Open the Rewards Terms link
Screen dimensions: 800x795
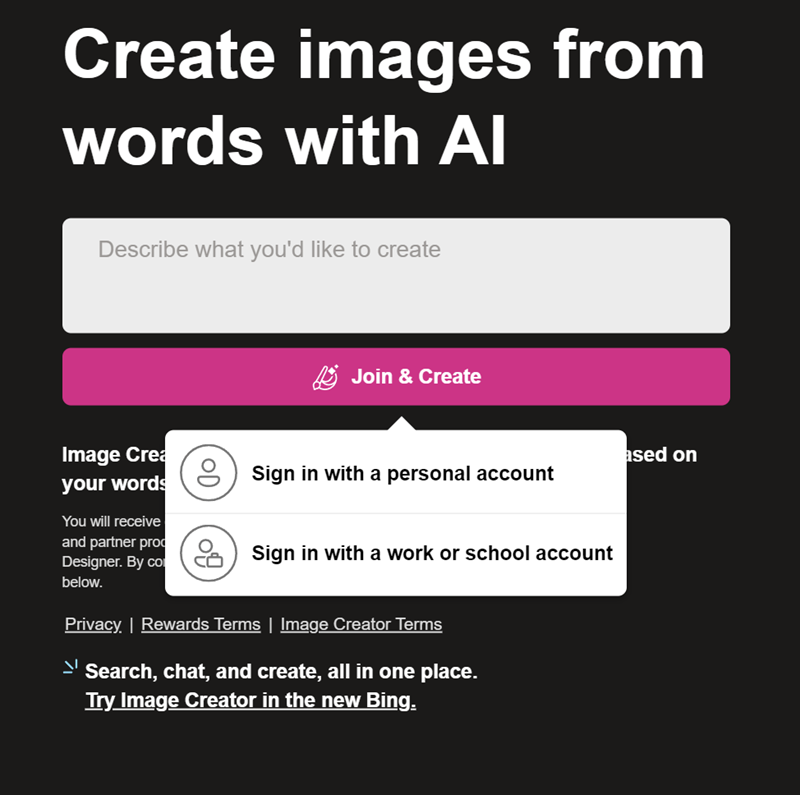click(x=201, y=624)
